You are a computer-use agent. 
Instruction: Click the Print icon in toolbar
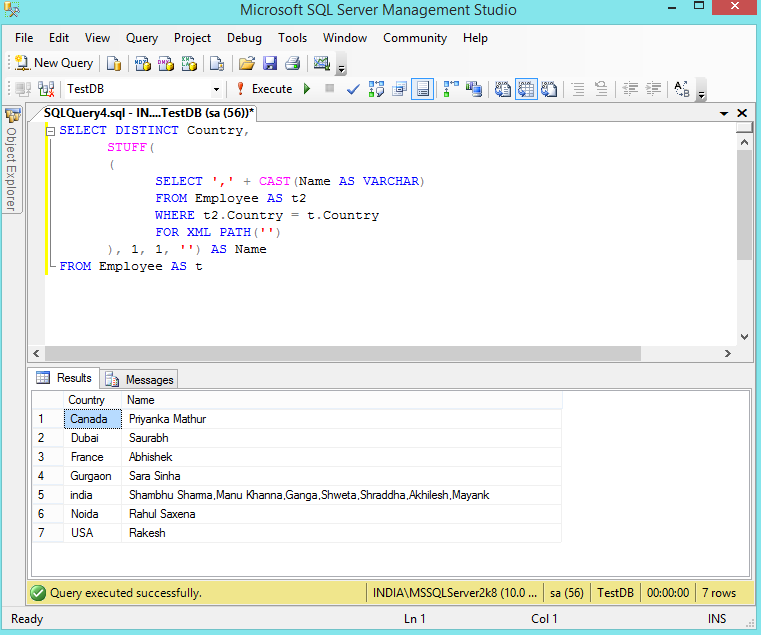tap(292, 63)
